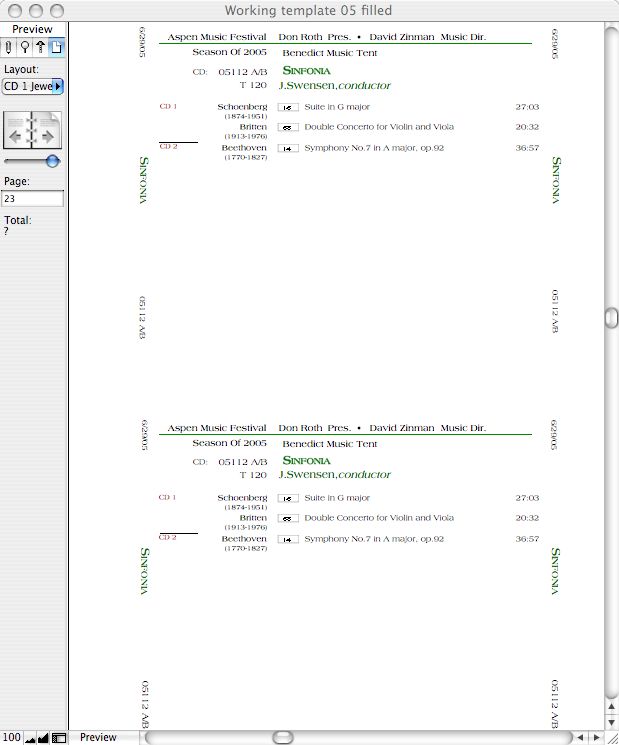
Task: Click '05112 A/B' CD number in top insert
Action: tap(243, 72)
